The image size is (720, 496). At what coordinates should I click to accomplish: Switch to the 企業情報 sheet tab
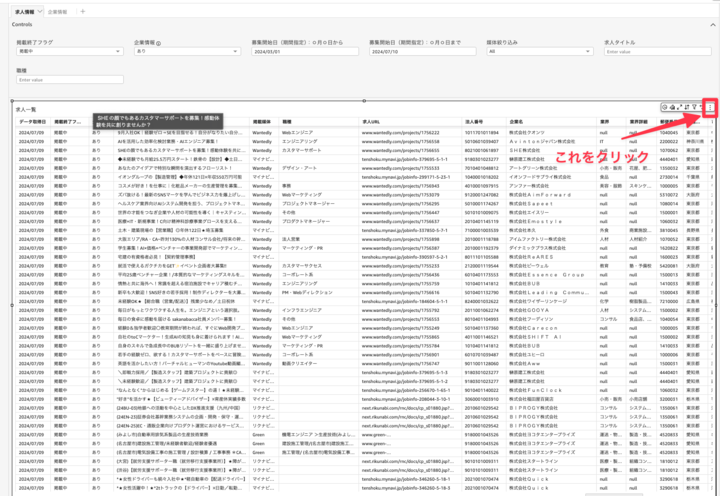(57, 12)
